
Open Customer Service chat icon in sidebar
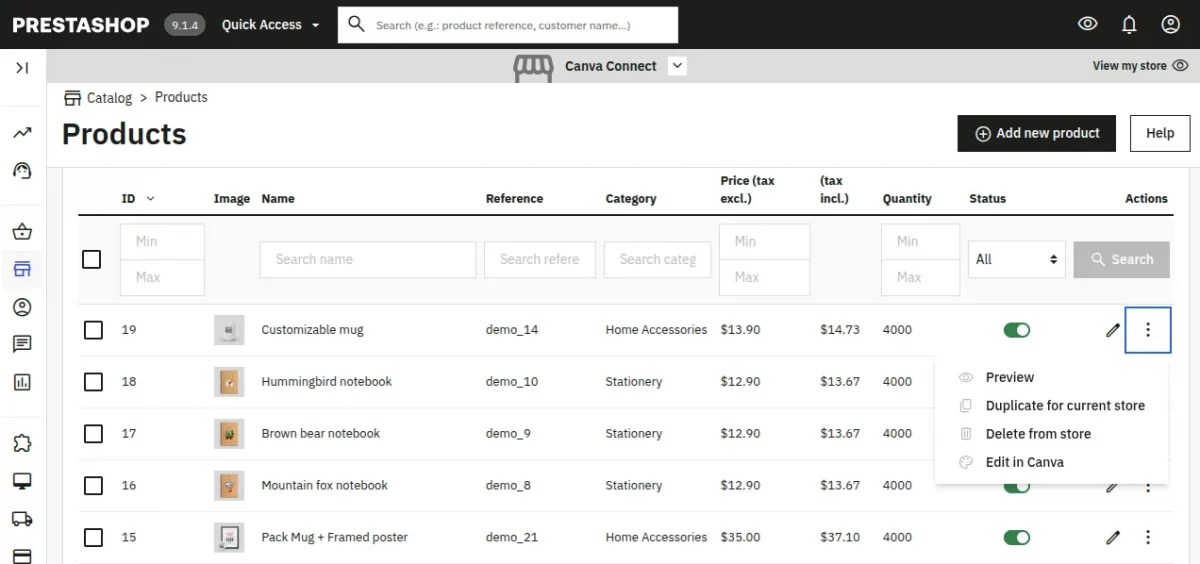tap(22, 344)
